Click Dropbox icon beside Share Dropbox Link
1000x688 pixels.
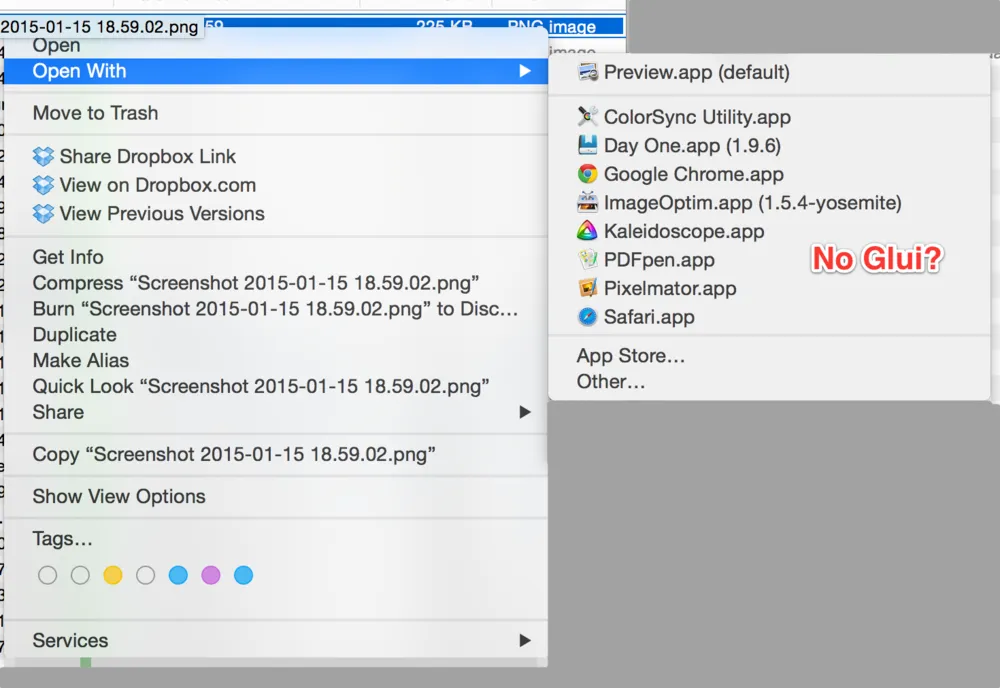click(x=43, y=157)
